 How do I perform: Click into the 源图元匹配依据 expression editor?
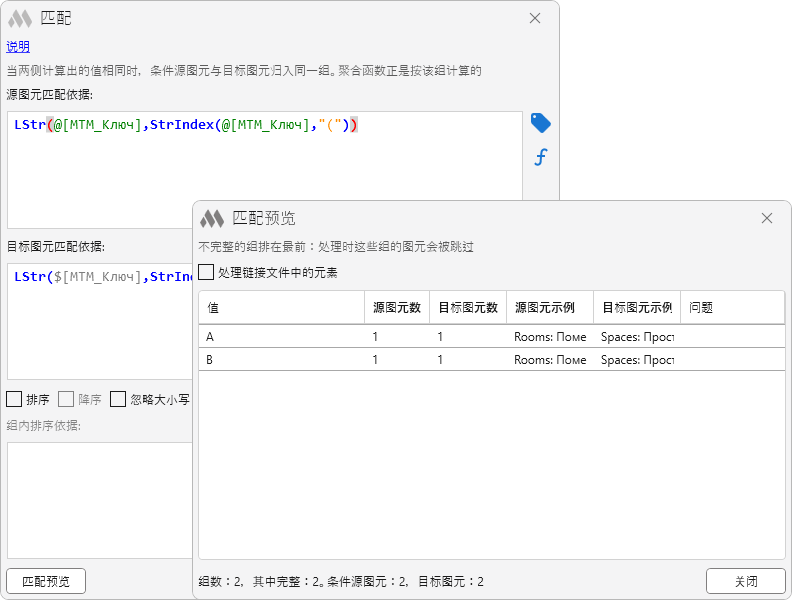point(265,170)
